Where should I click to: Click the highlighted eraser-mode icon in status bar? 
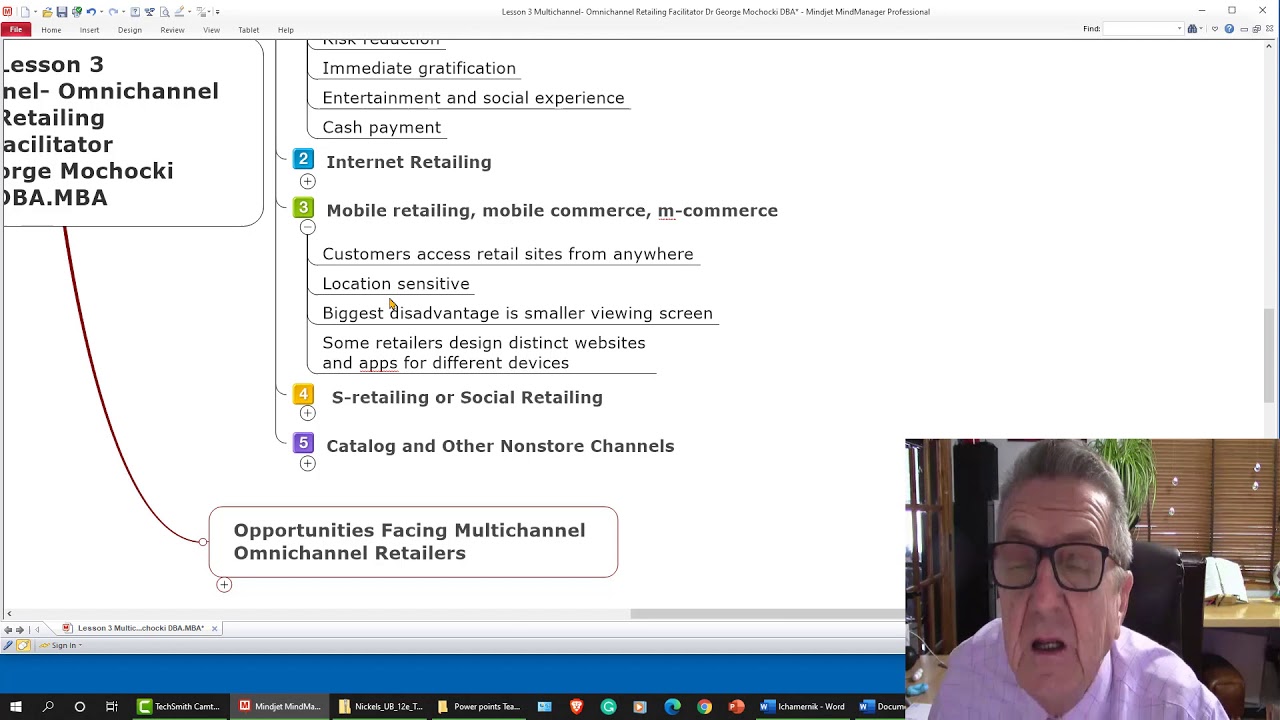(23, 645)
